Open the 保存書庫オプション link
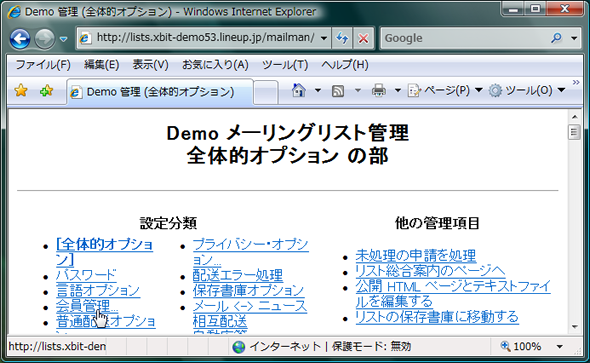Image resolution: width=590 pixels, height=363 pixels. [x=248, y=290]
